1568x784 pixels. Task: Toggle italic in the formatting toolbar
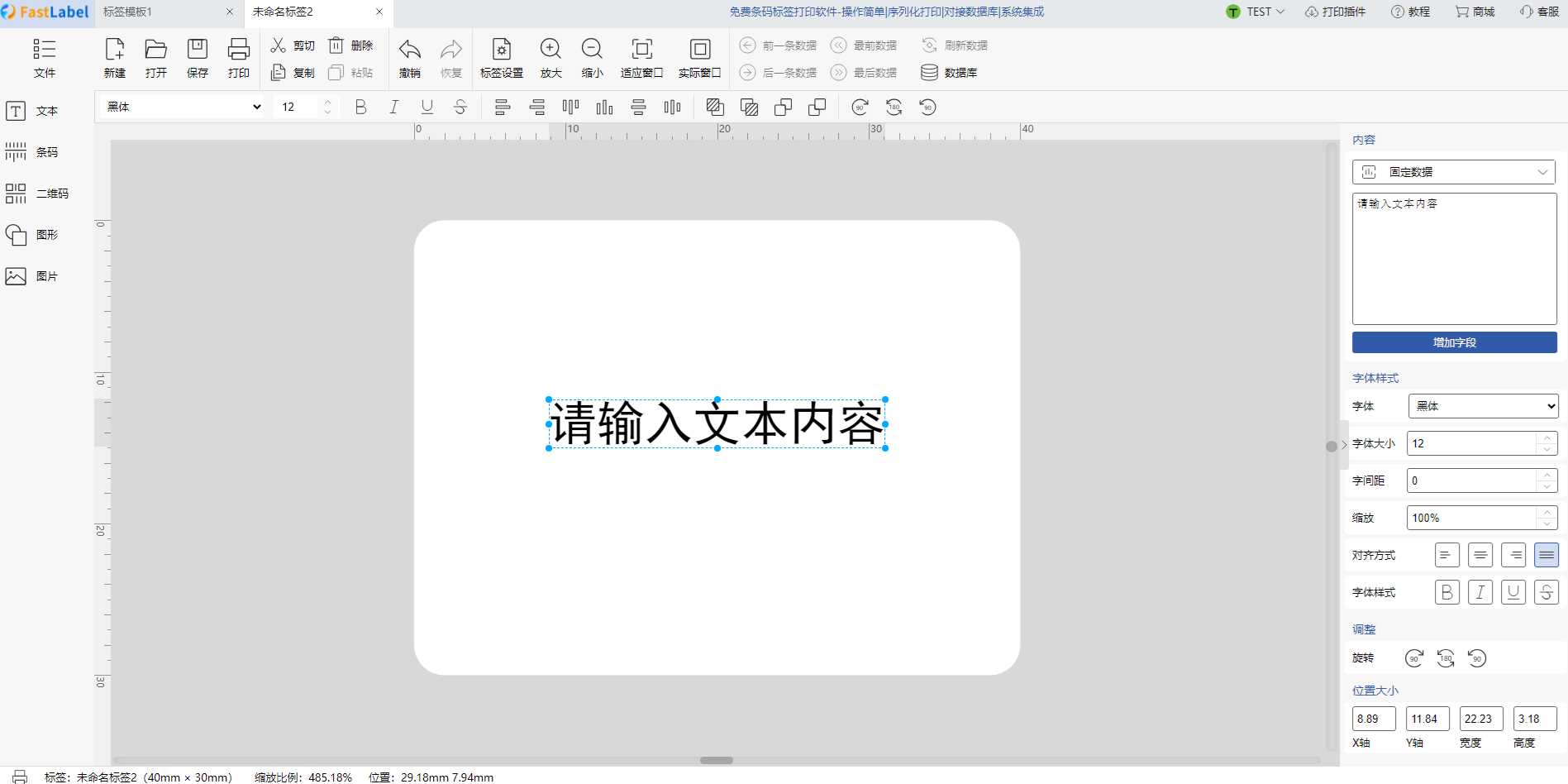393,107
